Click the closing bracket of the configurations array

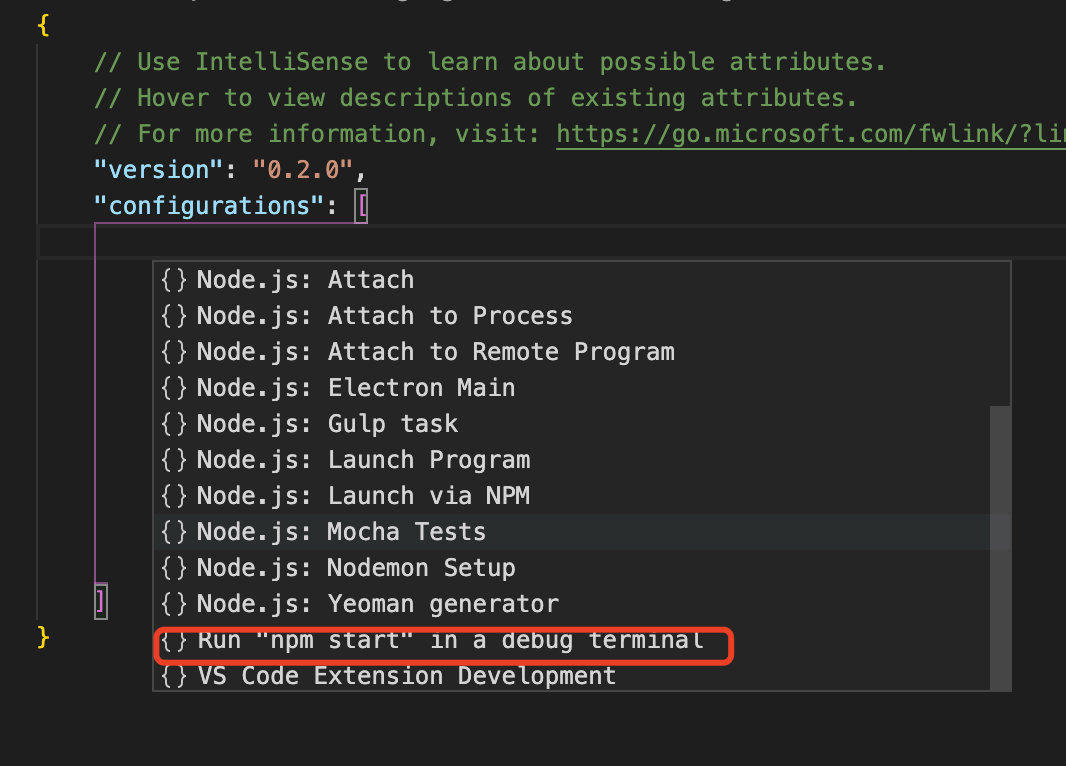coord(100,602)
